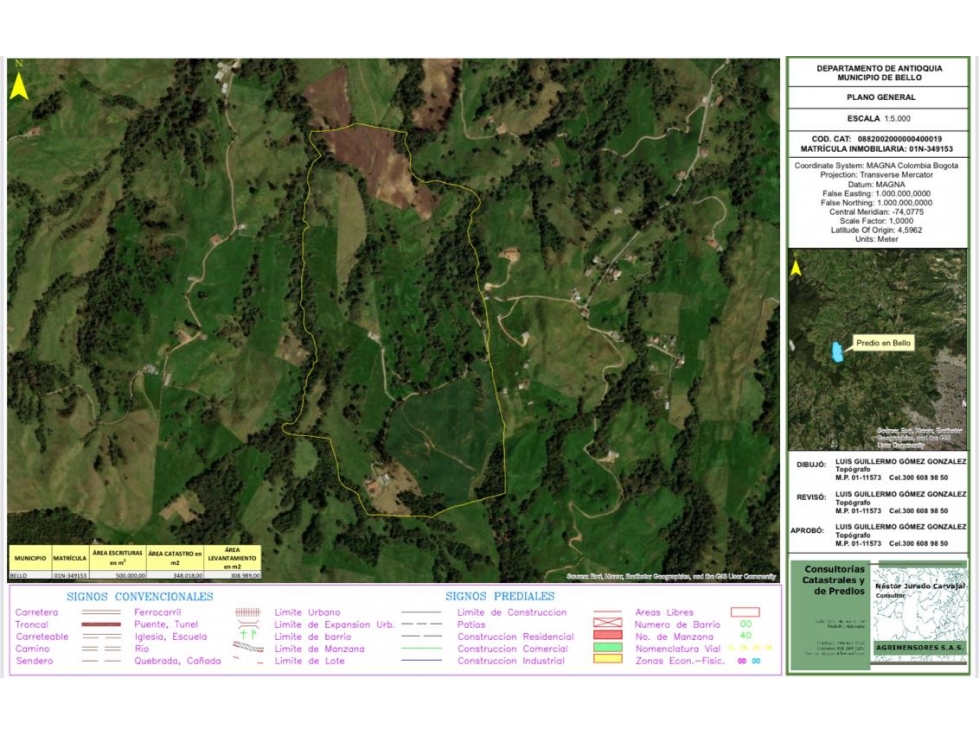
Task: Select the 'Central Meridian: -74,0775' line
Action: pos(876,212)
